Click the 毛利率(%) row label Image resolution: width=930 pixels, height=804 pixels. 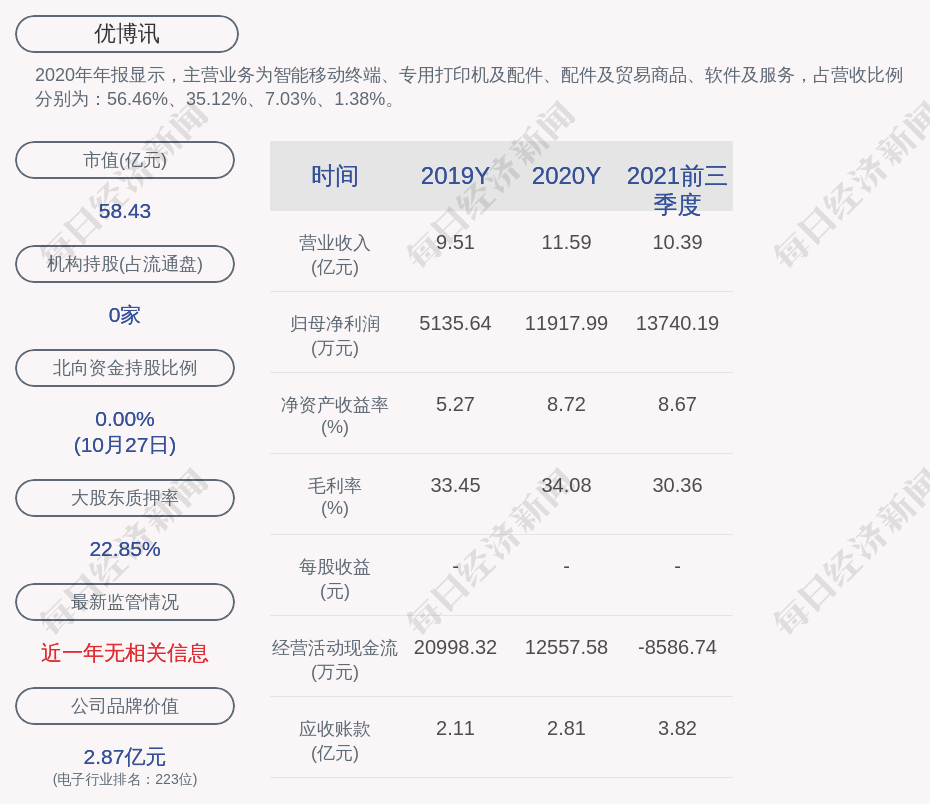tap(334, 497)
